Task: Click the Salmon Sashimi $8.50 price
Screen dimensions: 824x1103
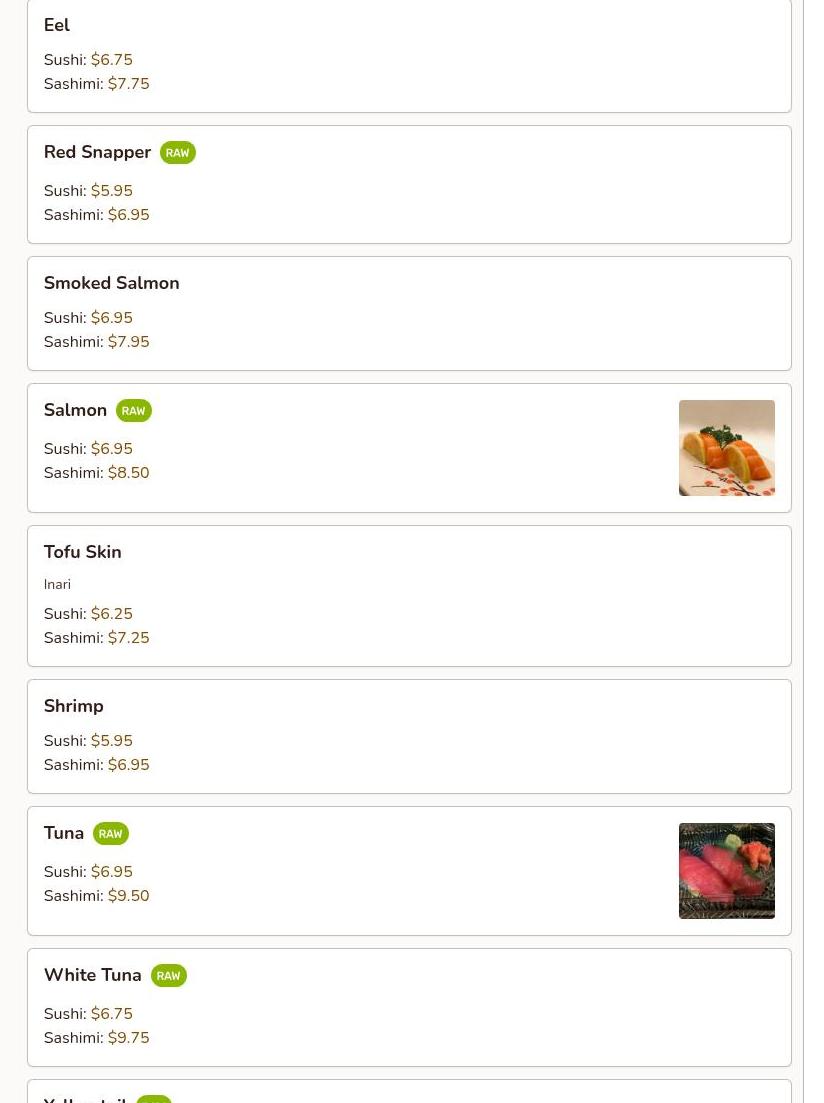Action: click(128, 473)
